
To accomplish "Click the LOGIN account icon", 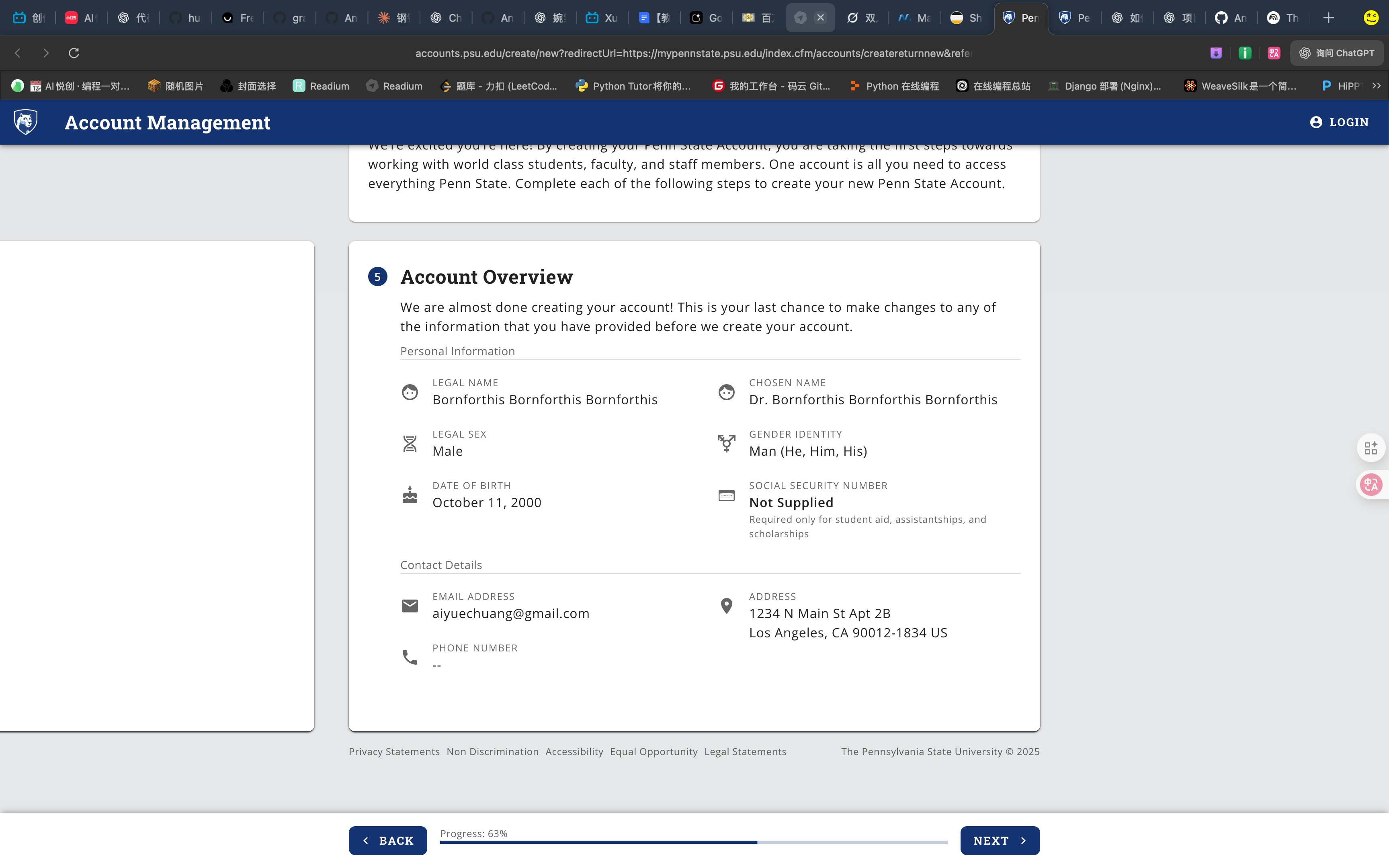I will click(x=1316, y=122).
